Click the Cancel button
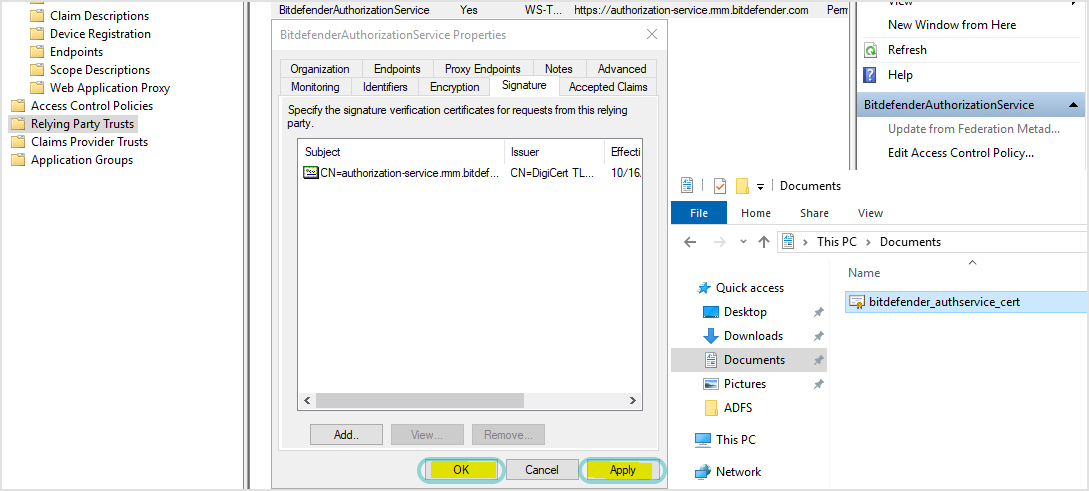This screenshot has height=491, width=1089. 542,470
